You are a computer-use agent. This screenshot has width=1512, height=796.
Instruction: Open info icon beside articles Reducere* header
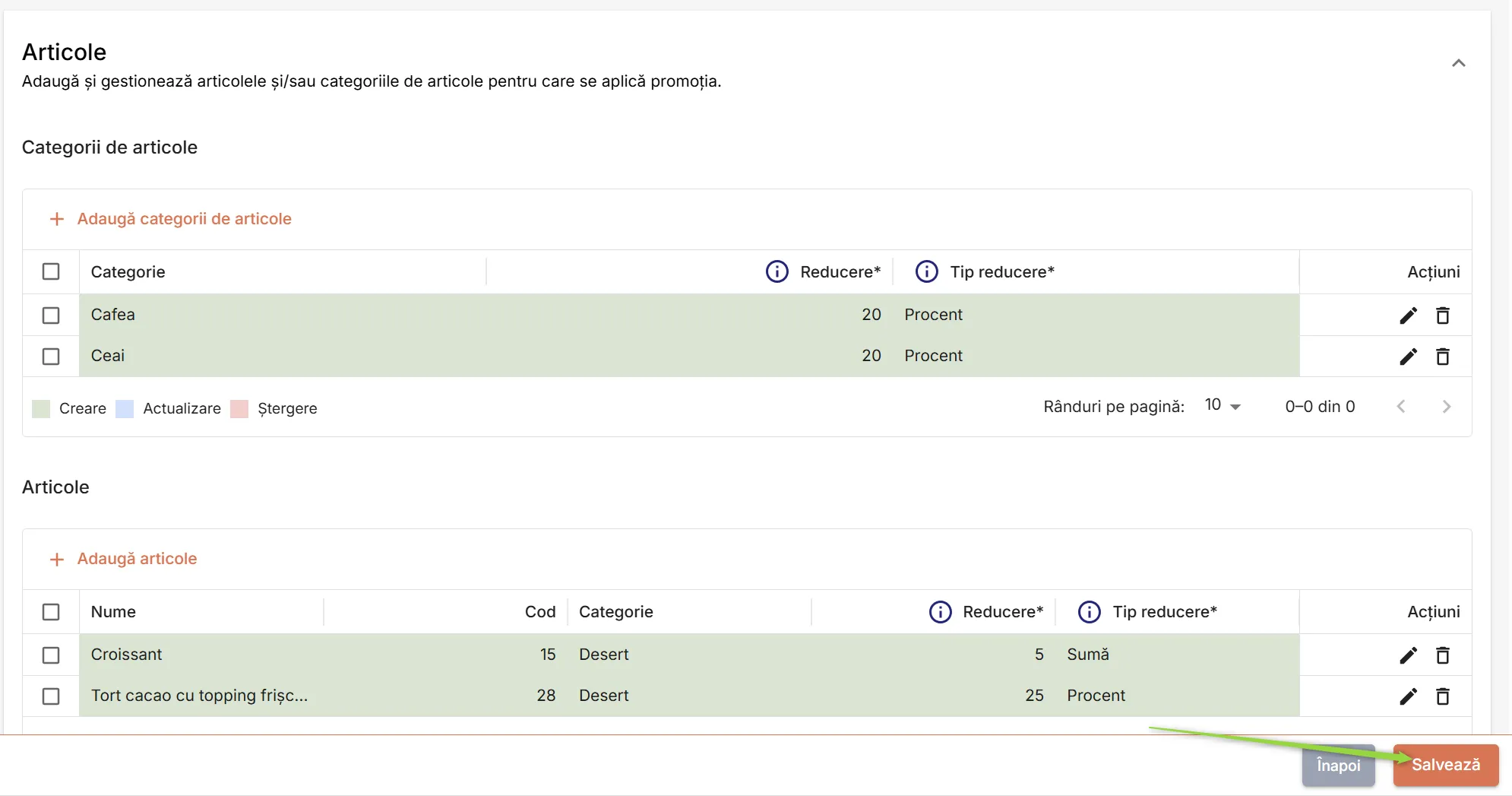coord(940,612)
